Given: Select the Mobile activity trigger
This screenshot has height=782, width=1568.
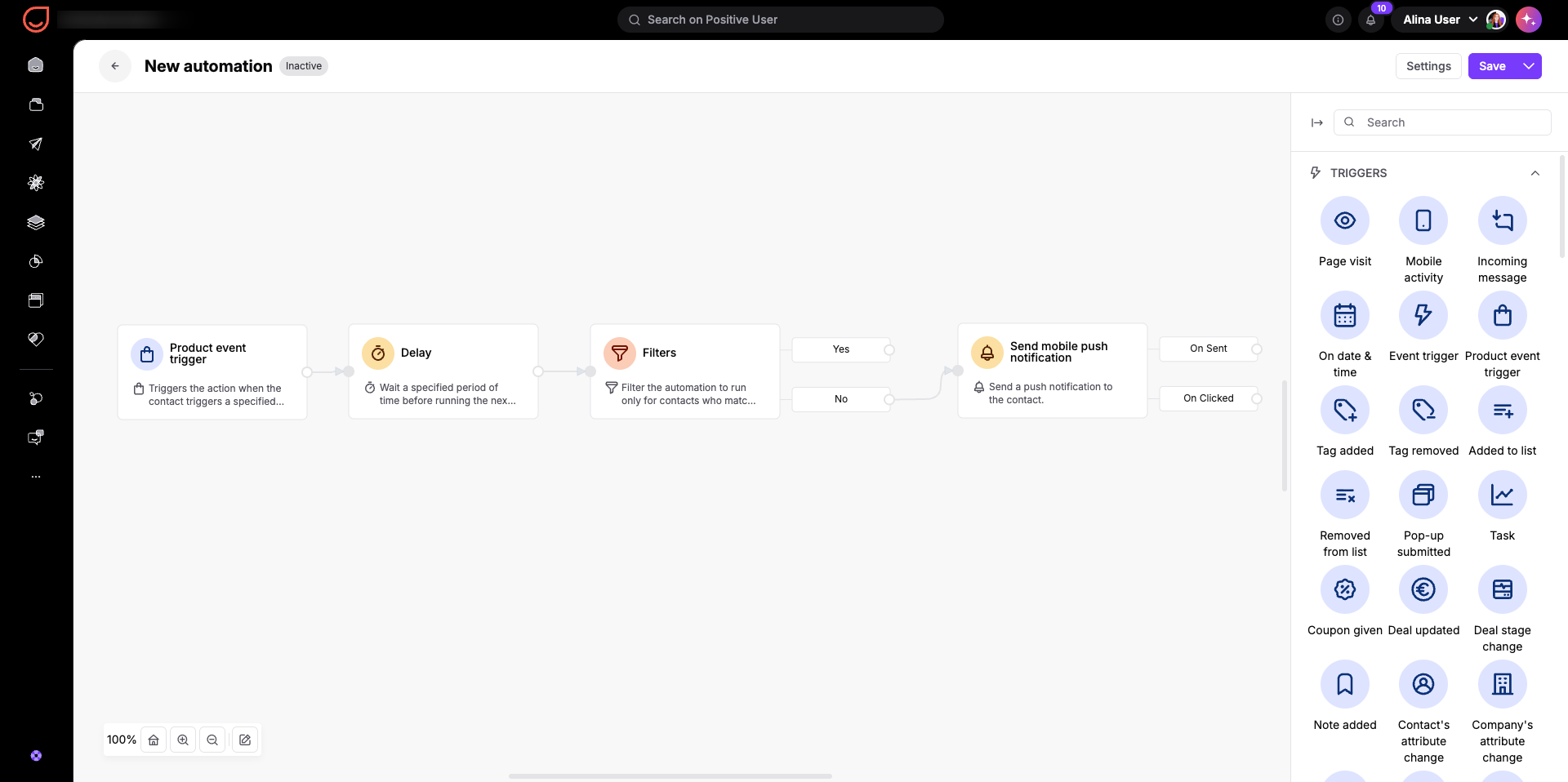Looking at the screenshot, I should 1423,220.
